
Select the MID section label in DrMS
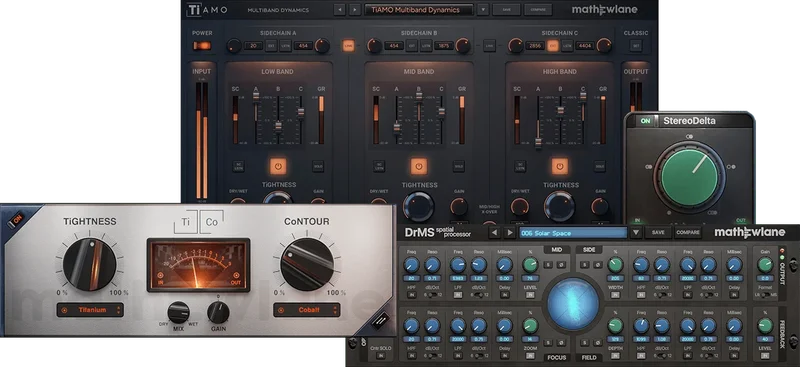[557, 250]
